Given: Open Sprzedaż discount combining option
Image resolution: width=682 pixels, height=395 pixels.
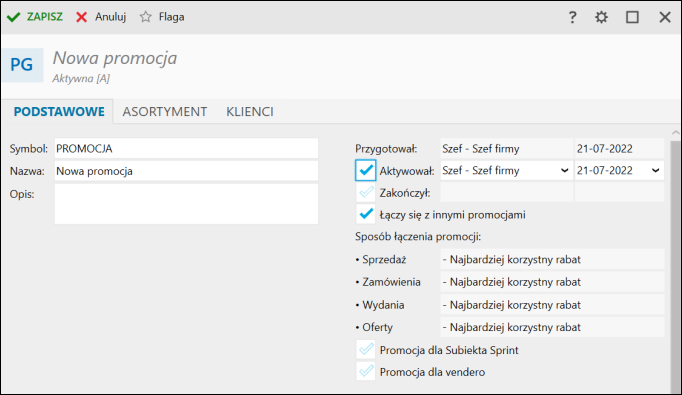Looking at the screenshot, I should coord(552,259).
